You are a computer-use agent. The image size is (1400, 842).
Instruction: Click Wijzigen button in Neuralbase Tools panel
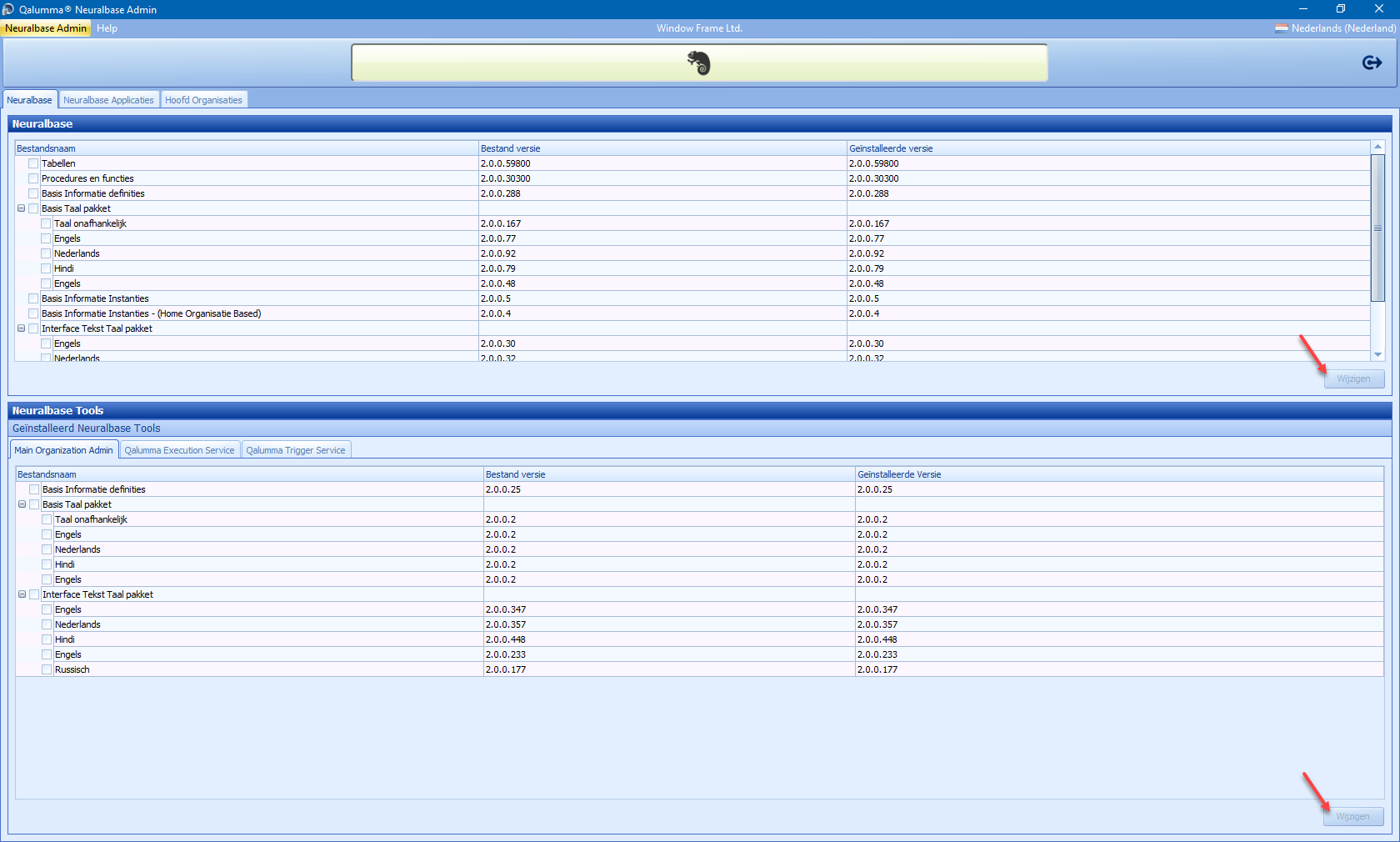pyautogui.click(x=1352, y=816)
